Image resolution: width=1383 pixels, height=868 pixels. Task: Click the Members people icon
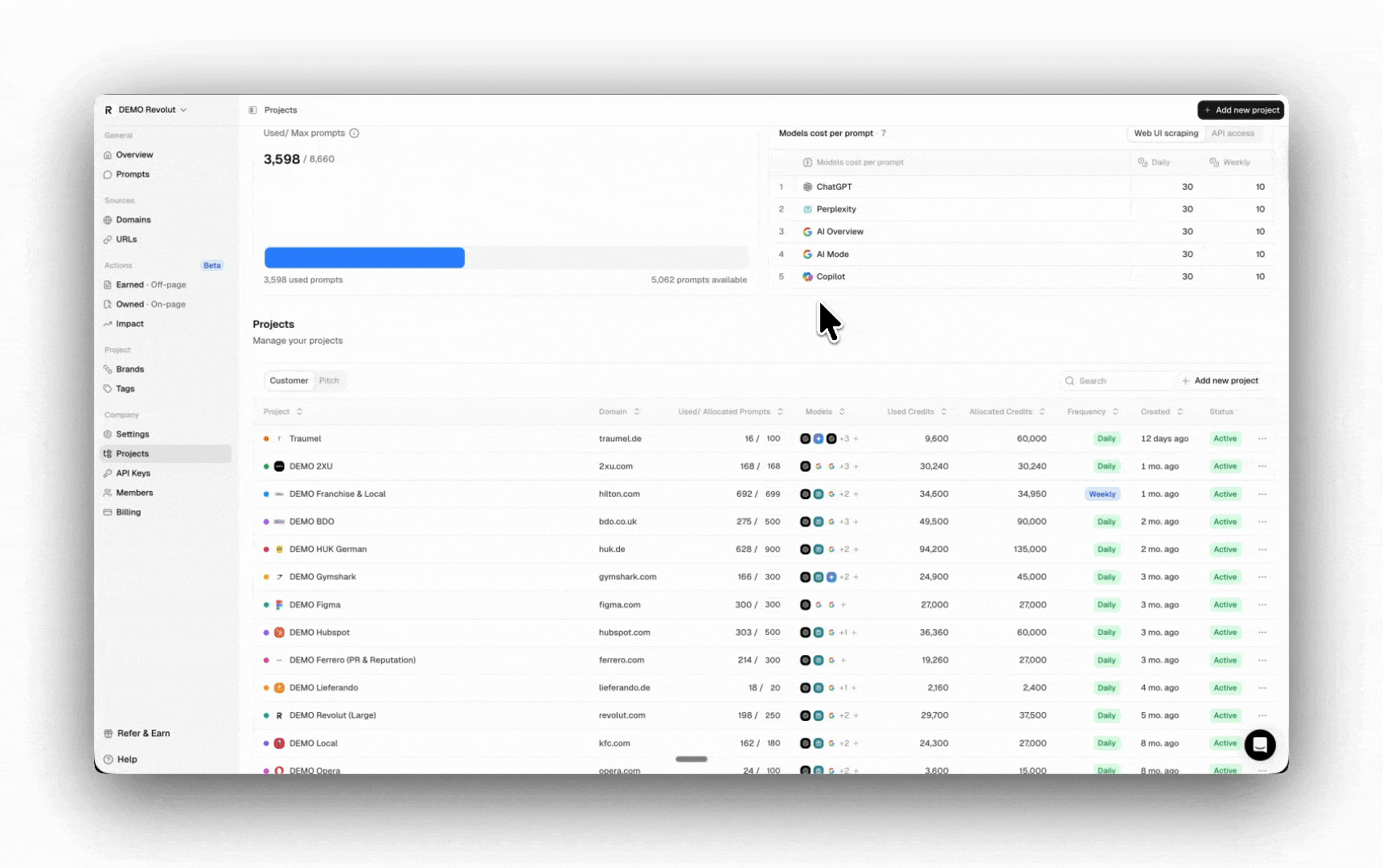(108, 493)
